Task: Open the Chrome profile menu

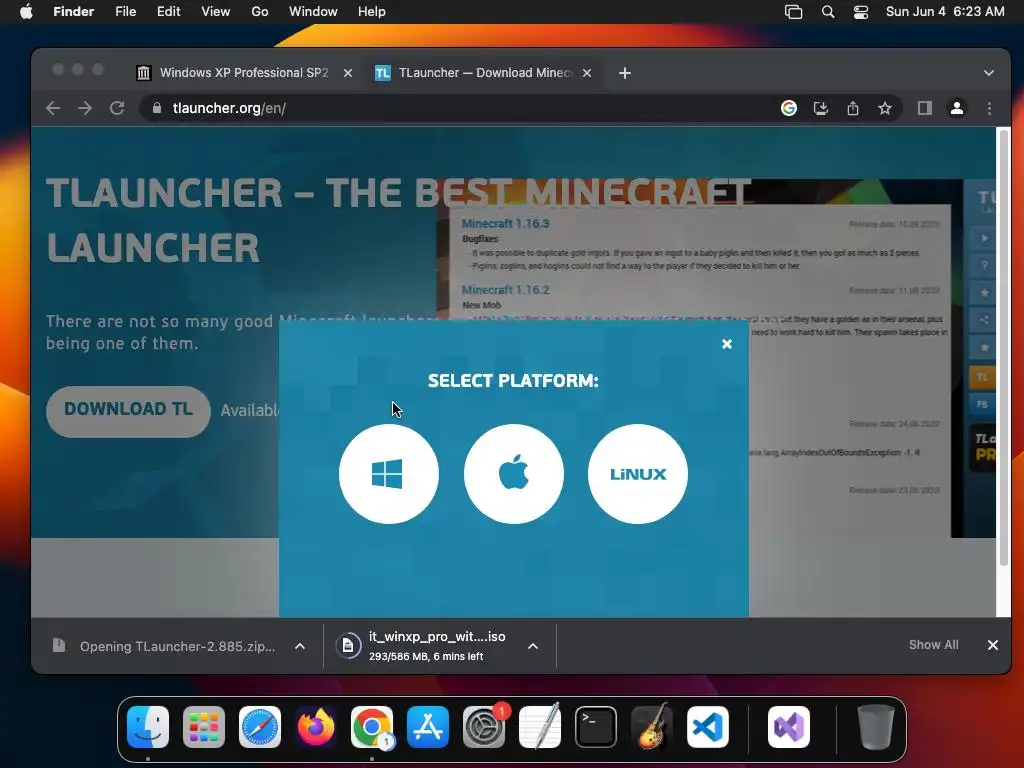Action: click(x=957, y=108)
